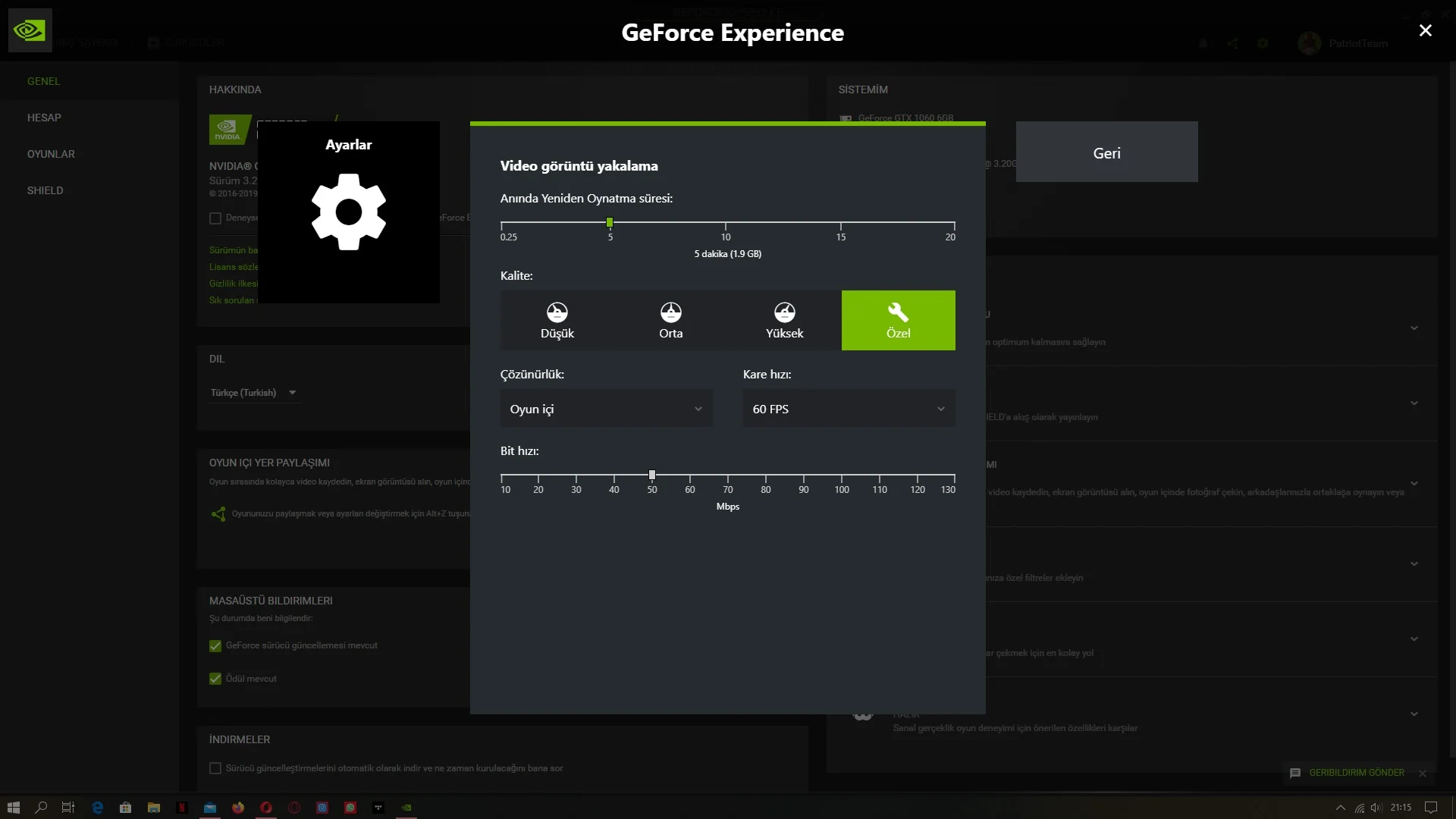Viewport: 1456px width, 819px height.
Task: Click the Ayarlar gear icon
Action: tap(349, 212)
